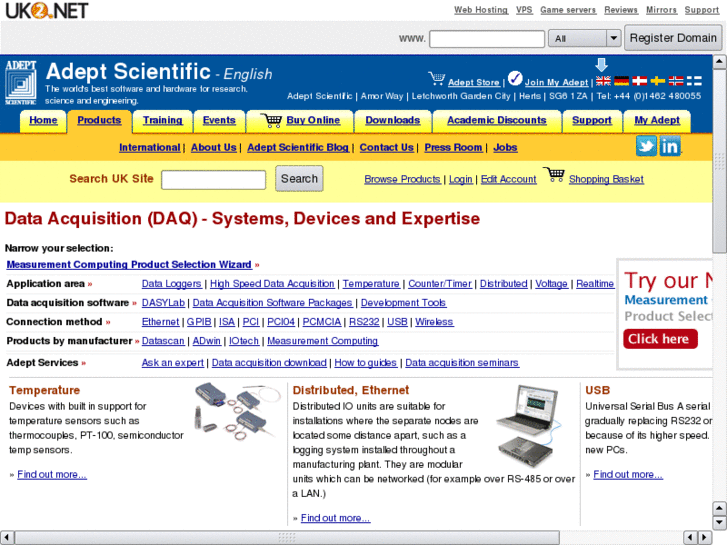
Task: Open the Ethernet connection method link
Action: pyautogui.click(x=160, y=321)
